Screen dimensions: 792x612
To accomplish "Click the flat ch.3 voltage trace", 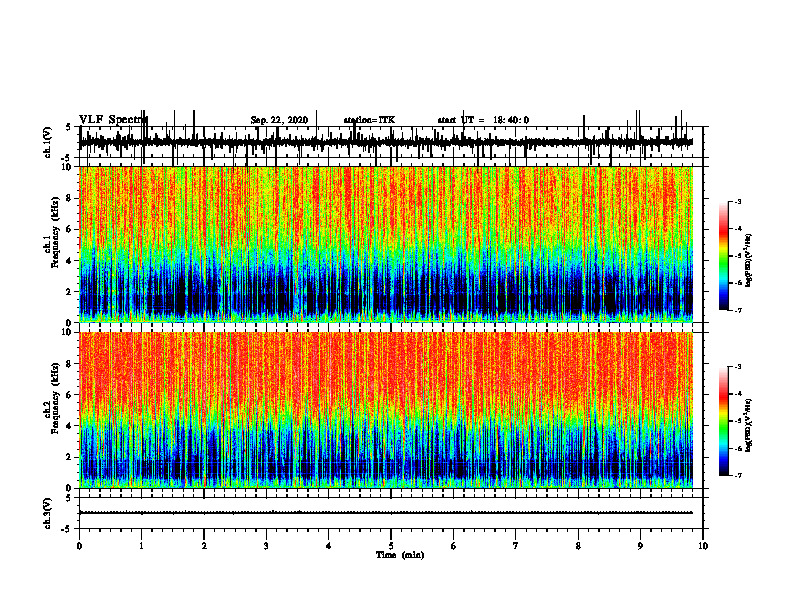I will pyautogui.click(x=385, y=513).
